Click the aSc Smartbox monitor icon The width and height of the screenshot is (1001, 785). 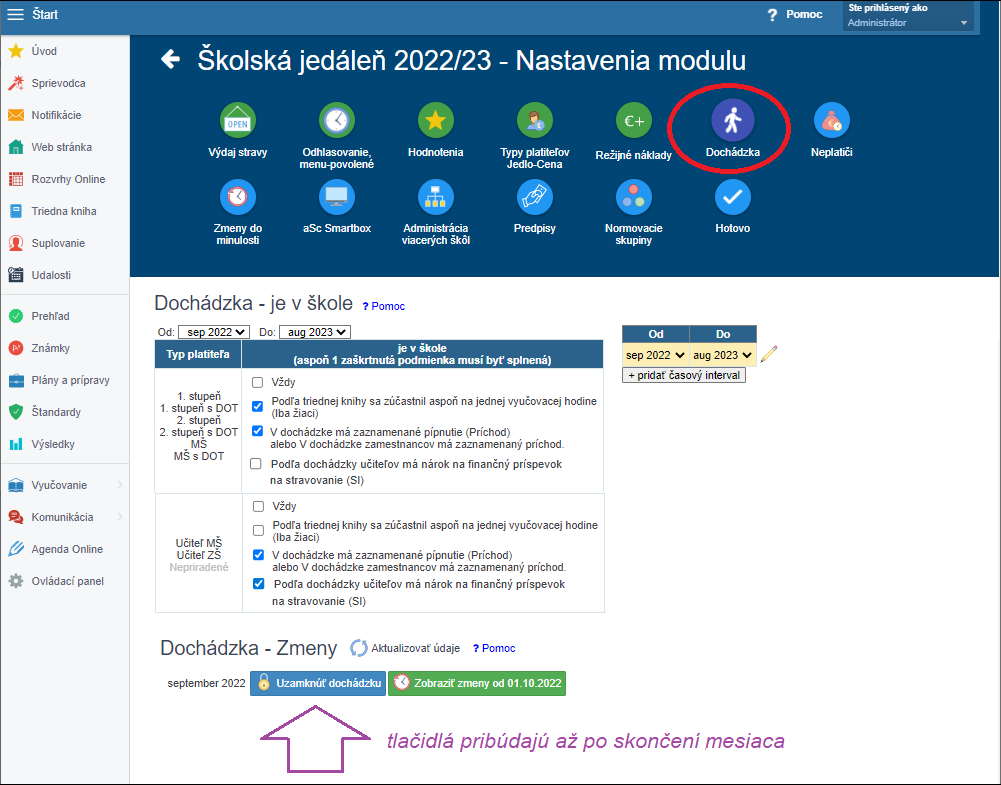(x=336, y=197)
